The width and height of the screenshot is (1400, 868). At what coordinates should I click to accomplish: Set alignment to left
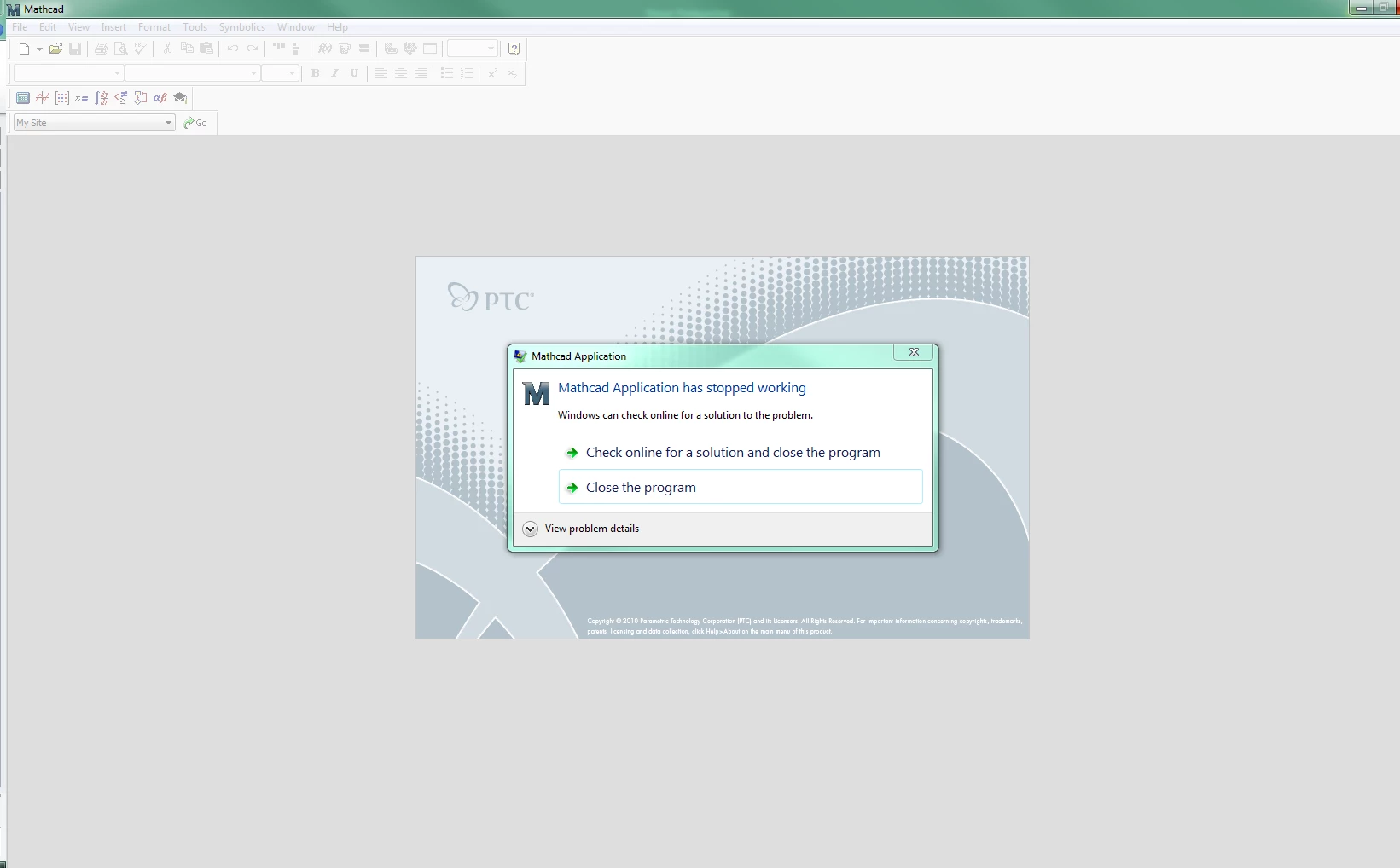381,73
